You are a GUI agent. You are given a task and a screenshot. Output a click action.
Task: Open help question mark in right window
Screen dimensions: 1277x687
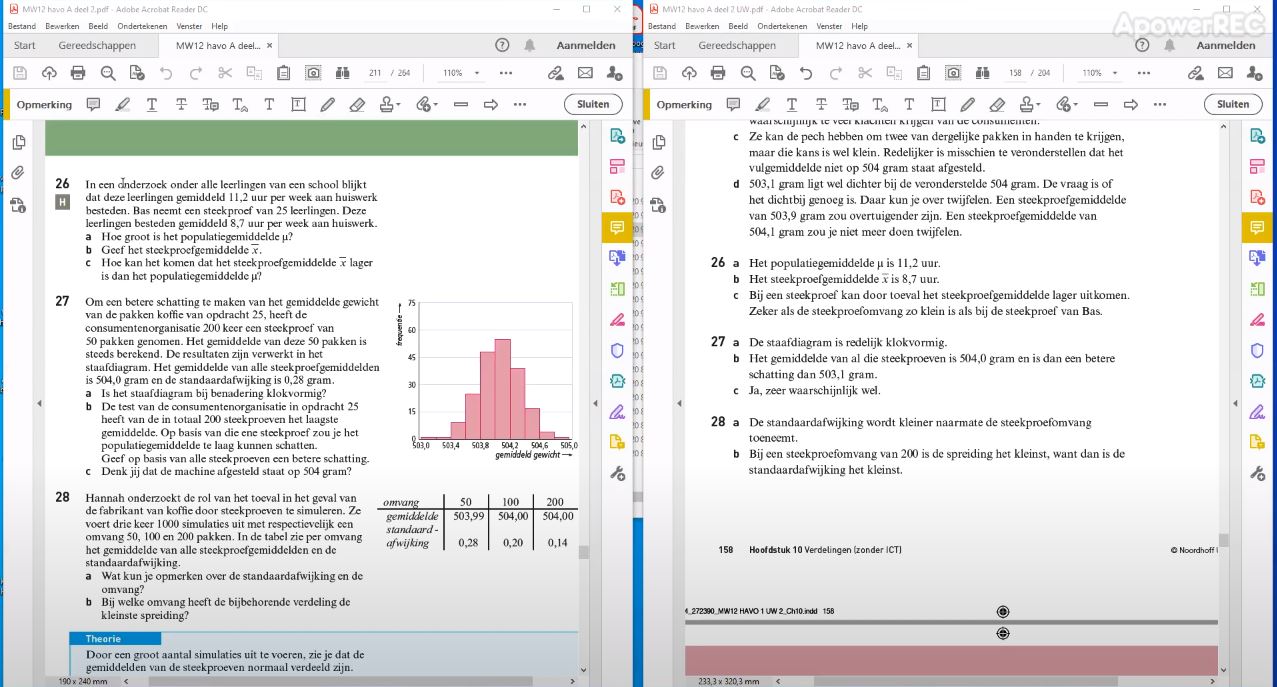pyautogui.click(x=1142, y=45)
